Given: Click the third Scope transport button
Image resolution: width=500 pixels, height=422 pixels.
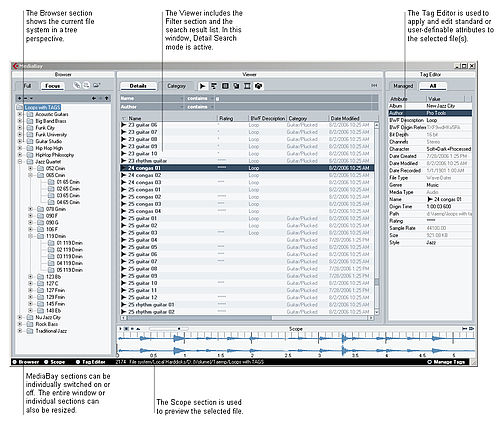Looking at the screenshot, I should point(132,329).
